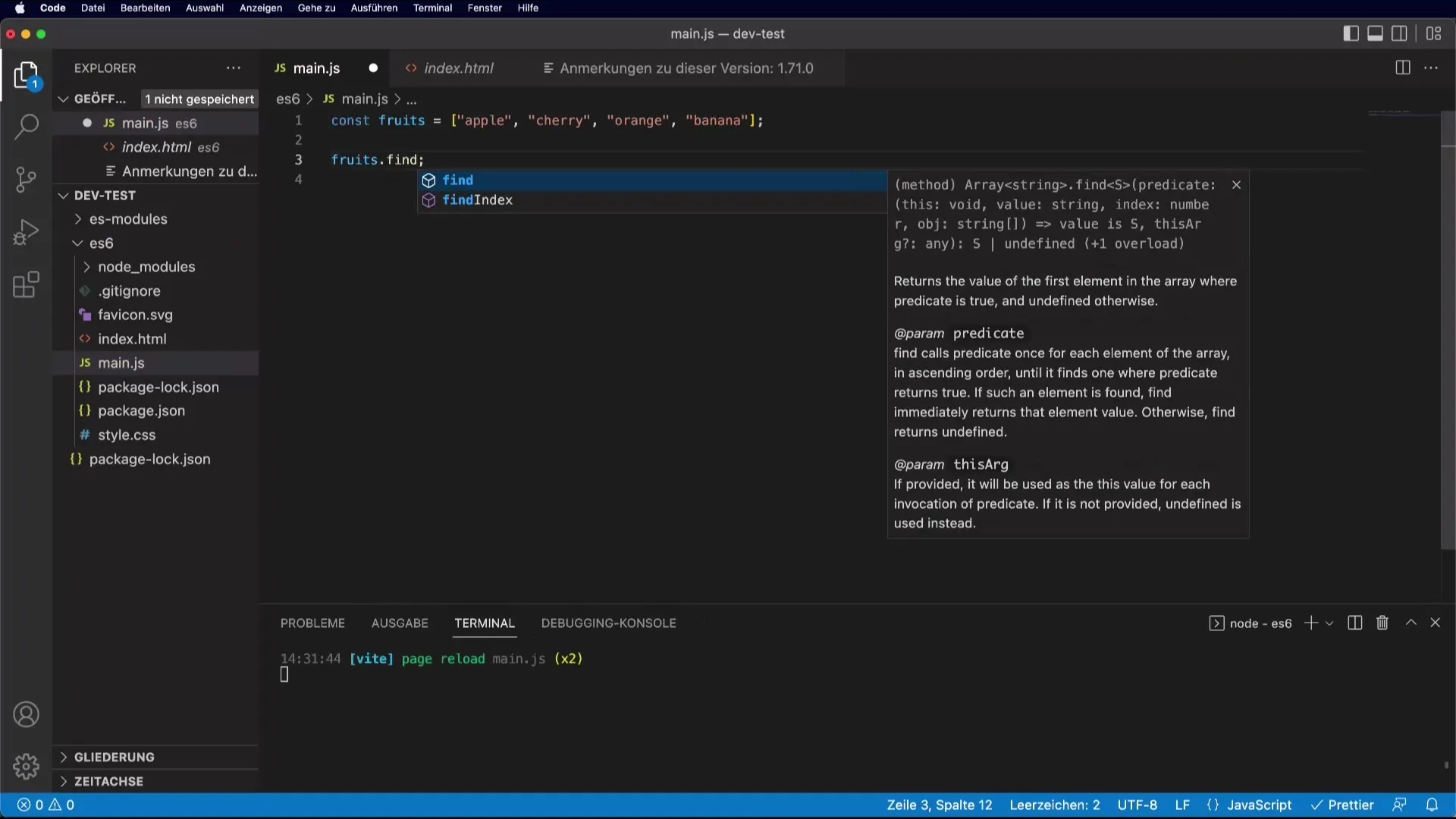The height and width of the screenshot is (819, 1456).
Task: Open editor More Actions ellipsis
Action: click(x=1431, y=67)
